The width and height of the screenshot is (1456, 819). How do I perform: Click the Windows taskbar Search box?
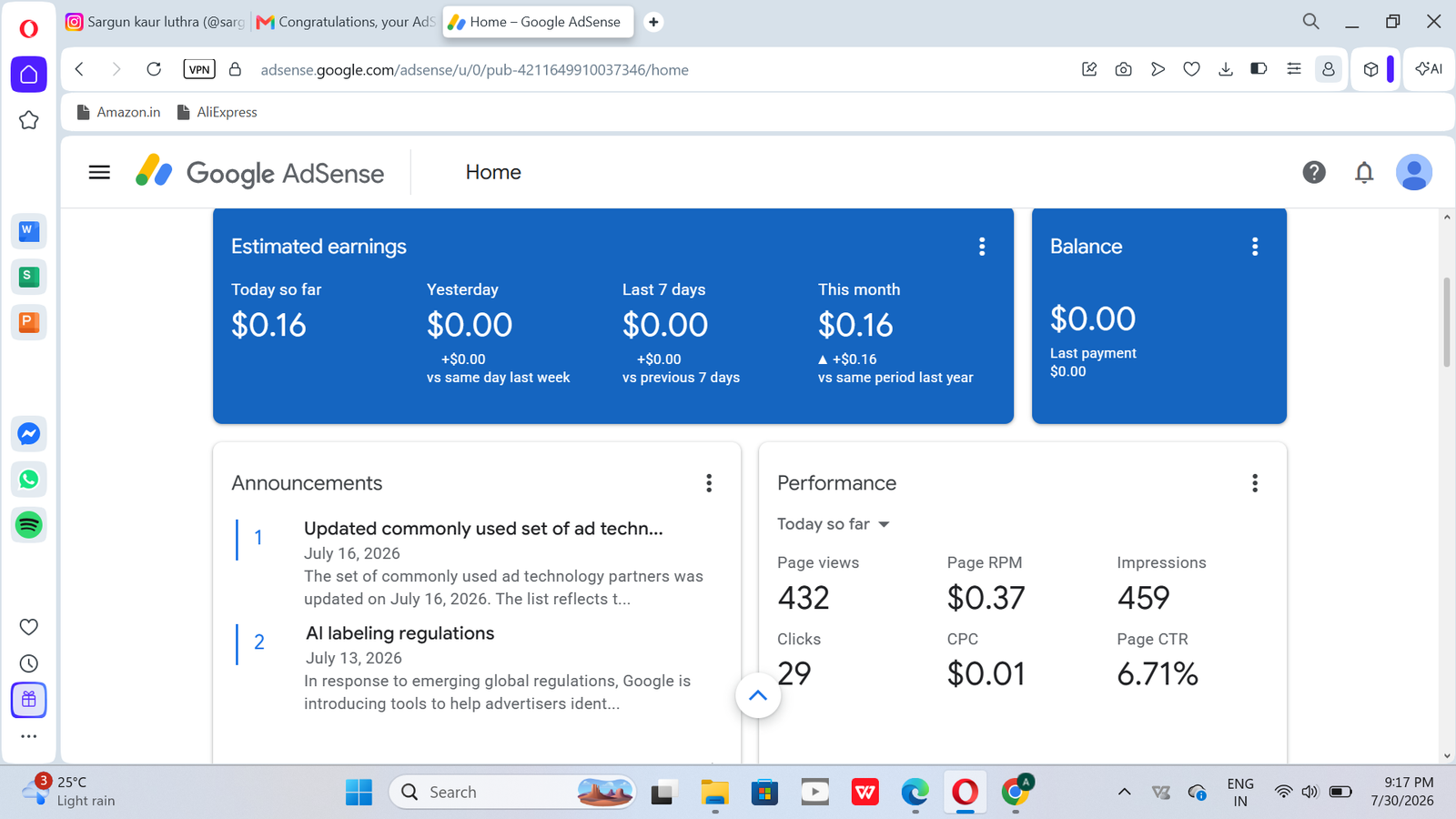pyautogui.click(x=512, y=793)
